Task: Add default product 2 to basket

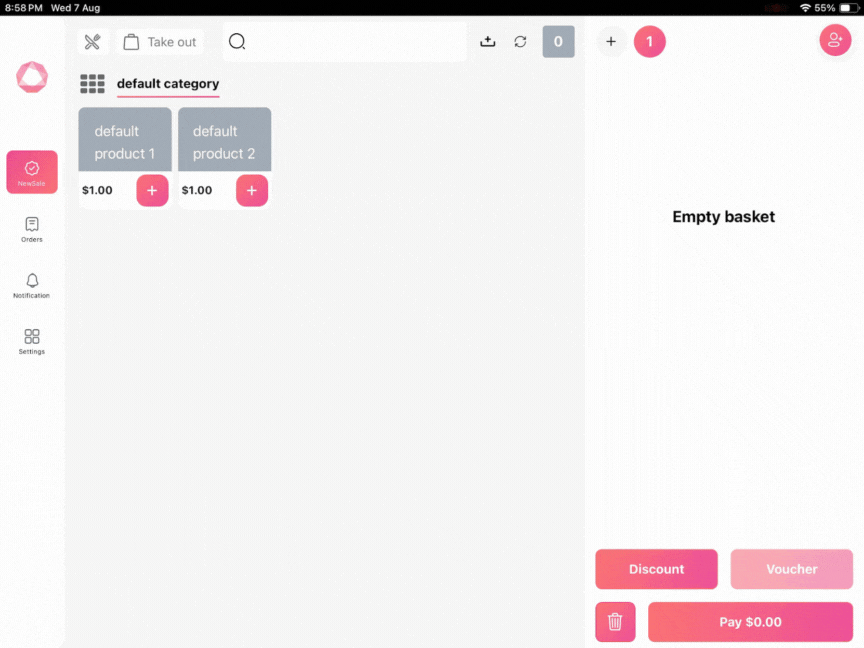Action: point(251,190)
